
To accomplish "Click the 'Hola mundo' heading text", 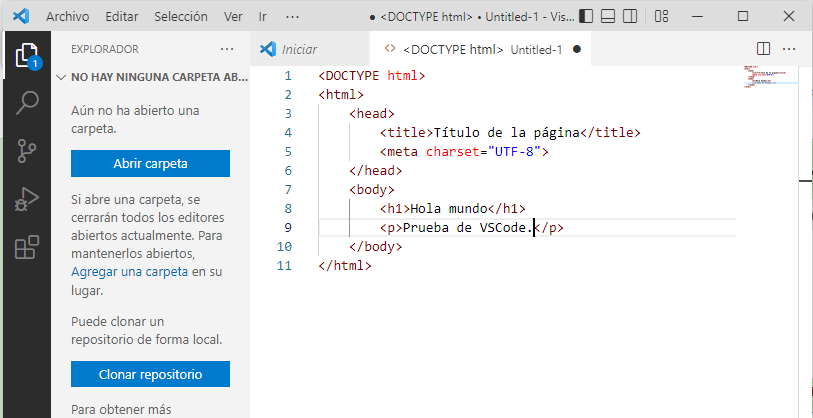I will (449, 209).
